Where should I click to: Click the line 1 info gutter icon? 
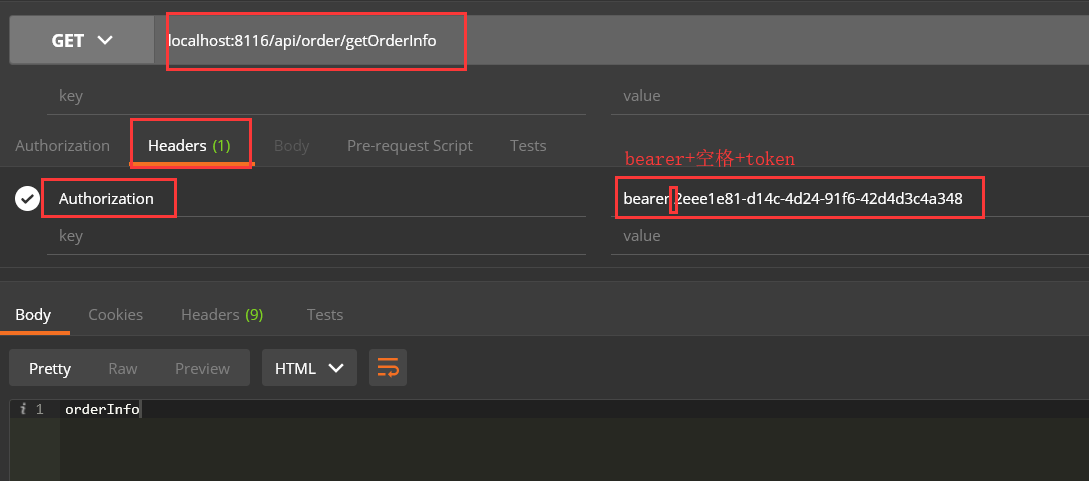pyautogui.click(x=23, y=409)
